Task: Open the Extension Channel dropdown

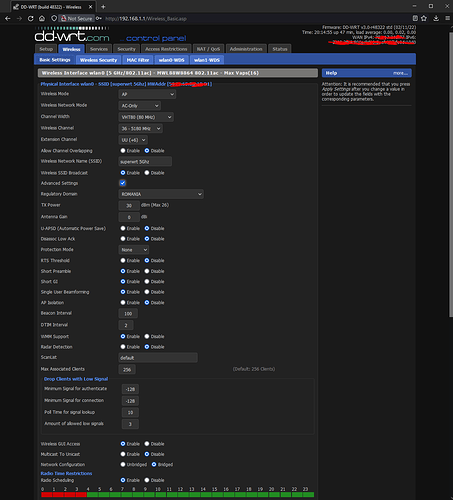Action: click(133, 140)
